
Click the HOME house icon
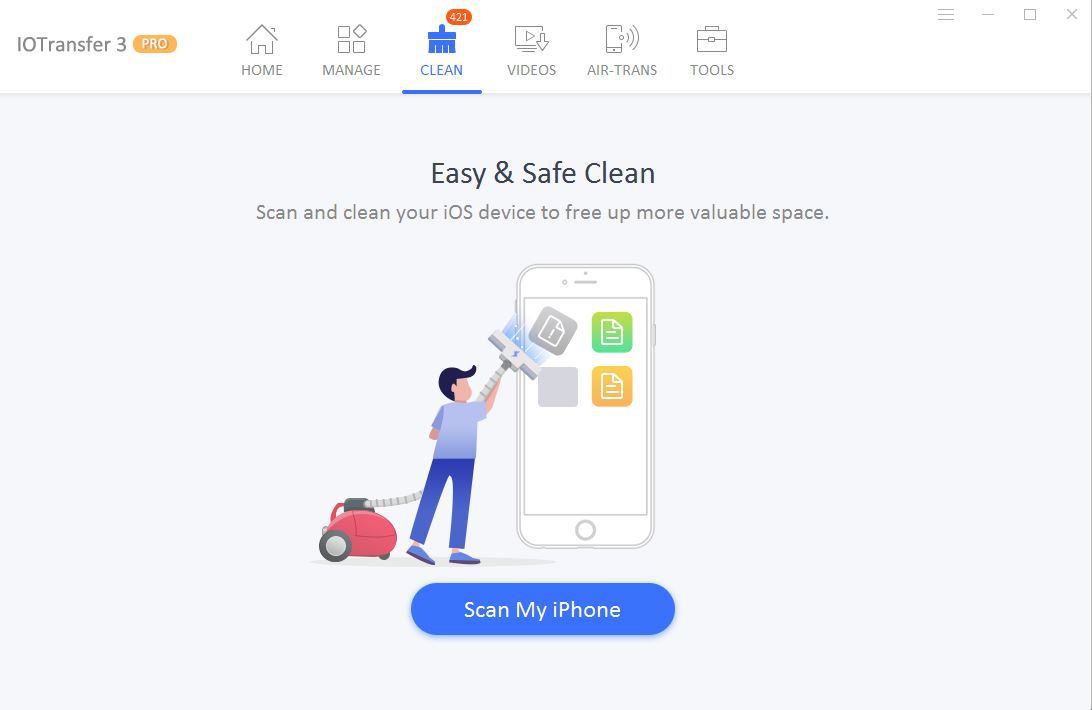[x=262, y=39]
